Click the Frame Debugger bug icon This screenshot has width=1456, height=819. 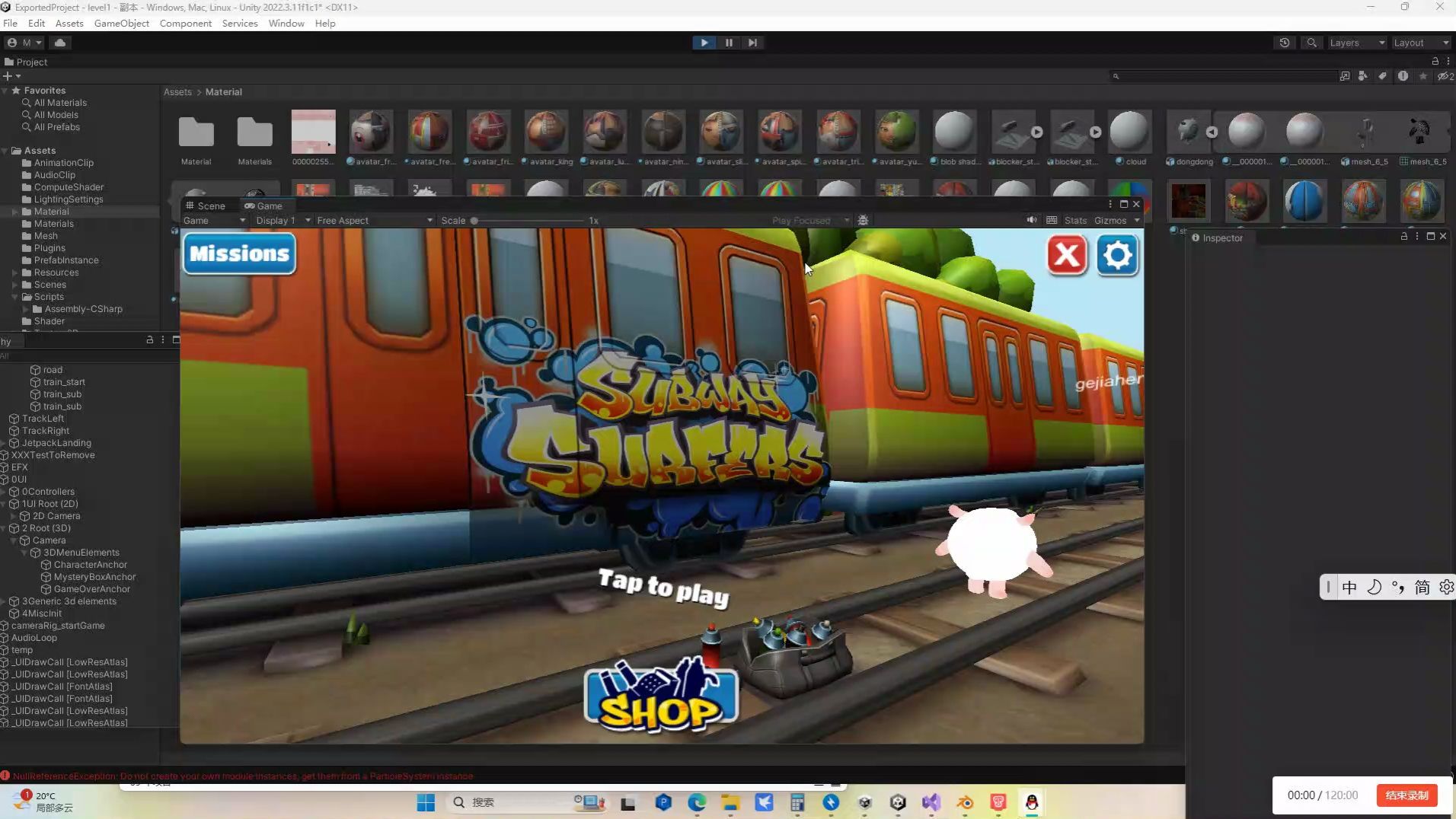(863, 220)
